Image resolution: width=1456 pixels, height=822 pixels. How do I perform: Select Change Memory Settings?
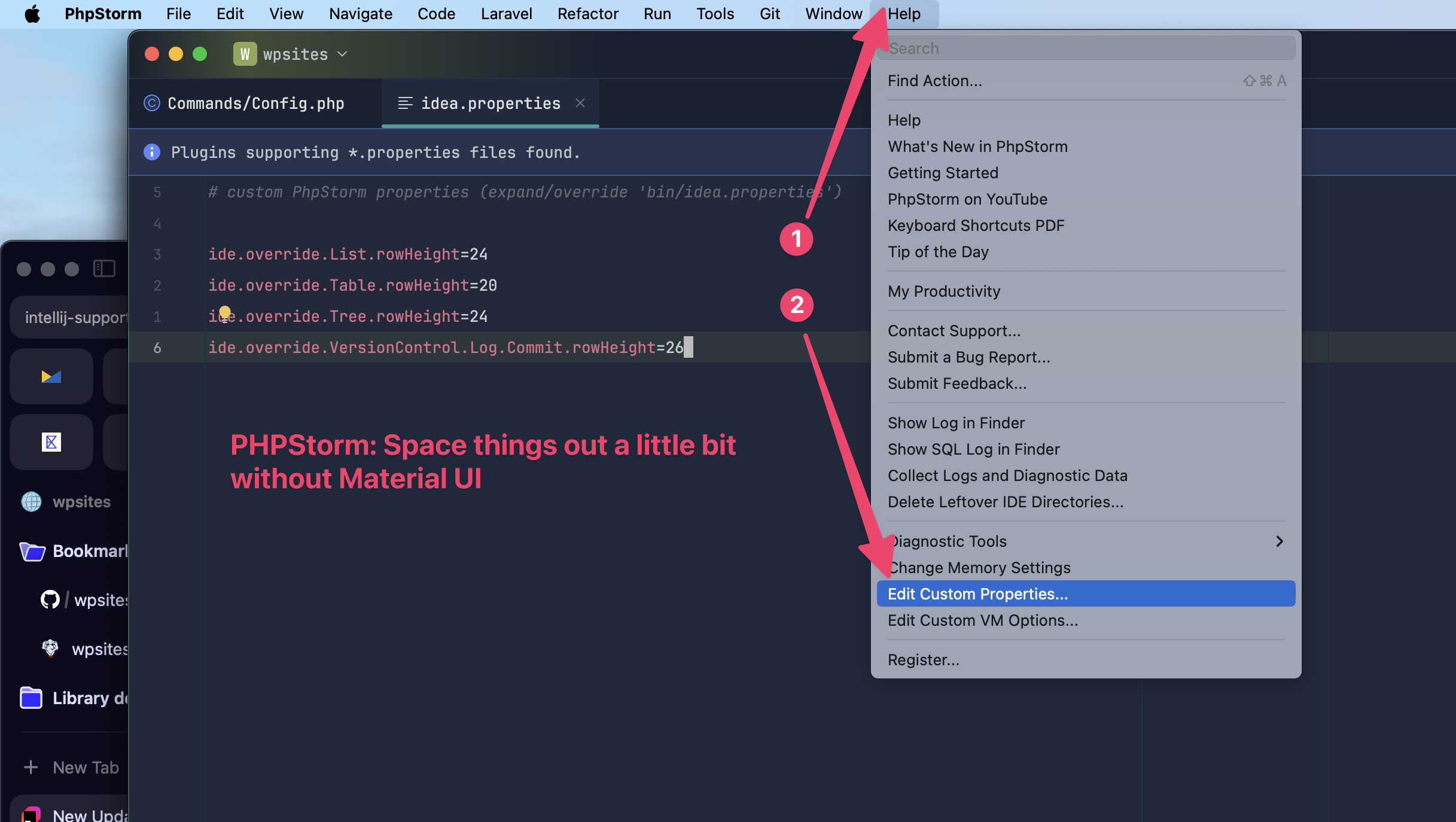(x=1086, y=568)
